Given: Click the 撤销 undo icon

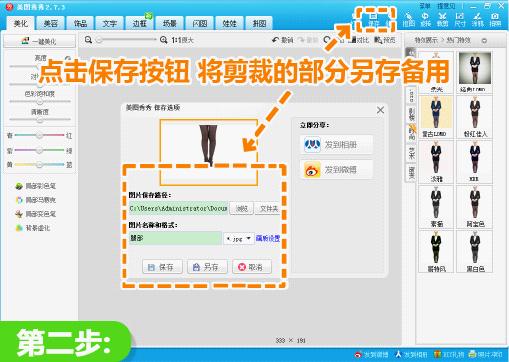Looking at the screenshot, I should [282, 40].
